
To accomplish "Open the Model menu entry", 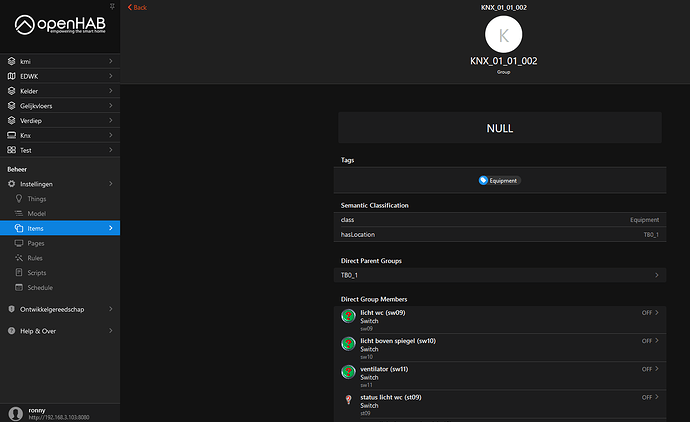I will click(60, 213).
